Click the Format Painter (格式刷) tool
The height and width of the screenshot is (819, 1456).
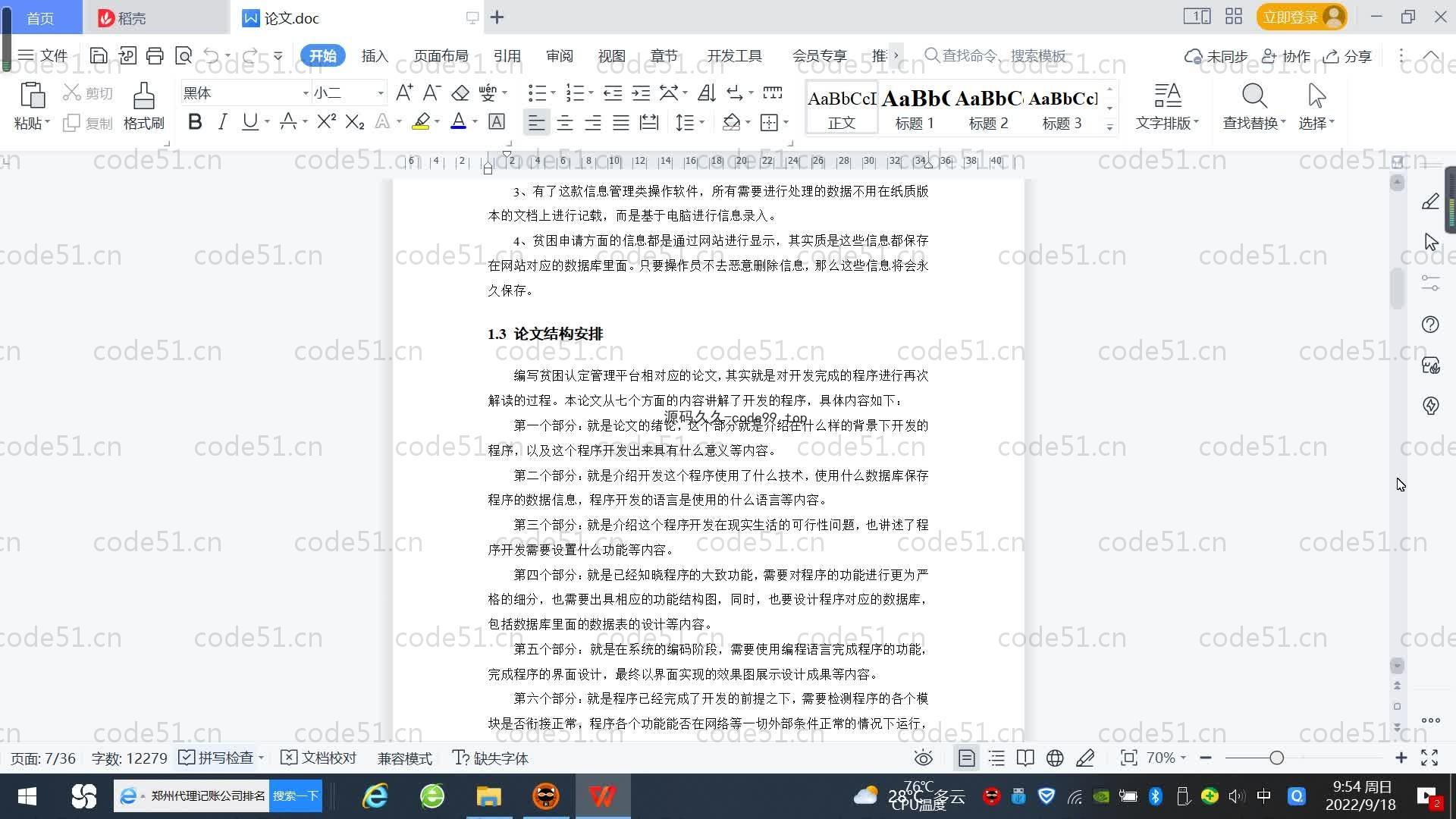pos(143,106)
